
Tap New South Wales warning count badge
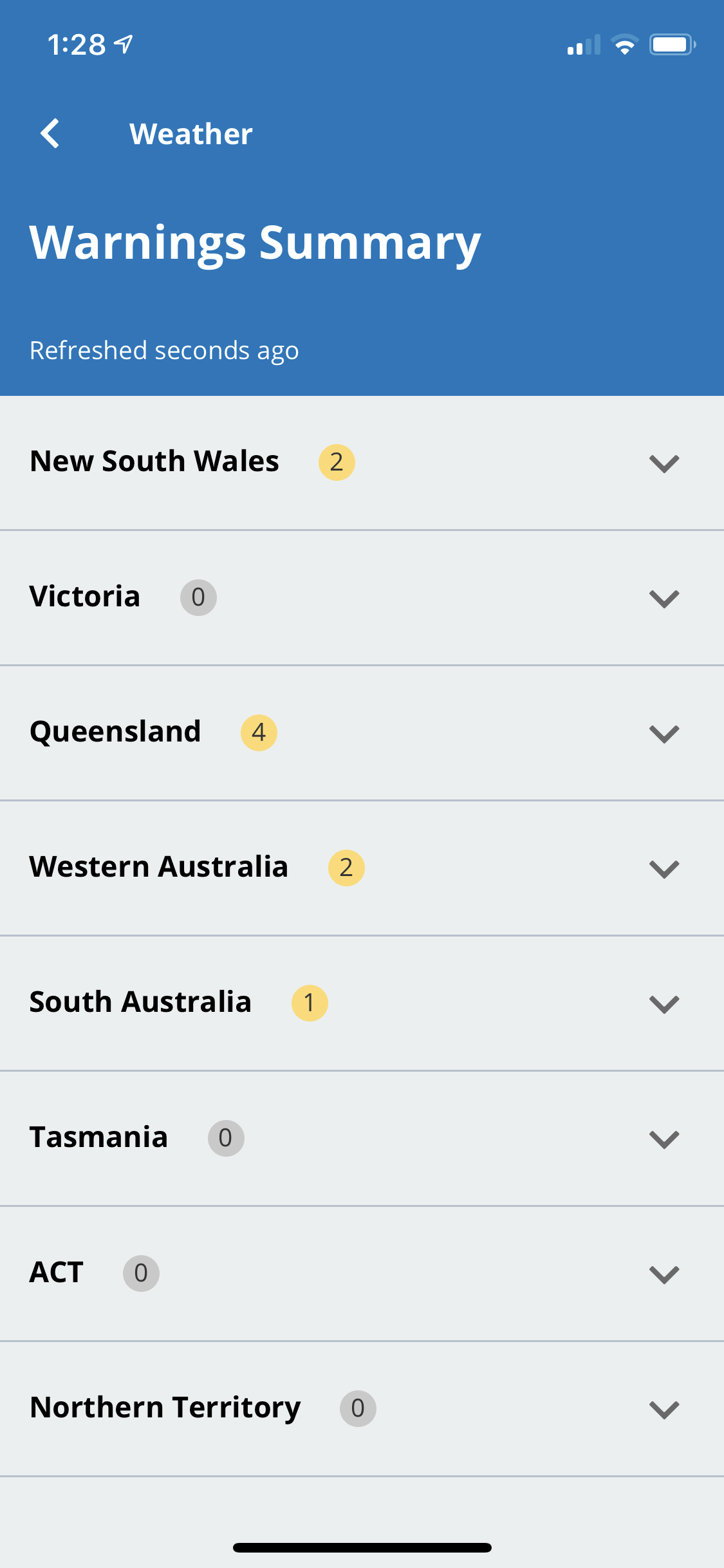(337, 462)
